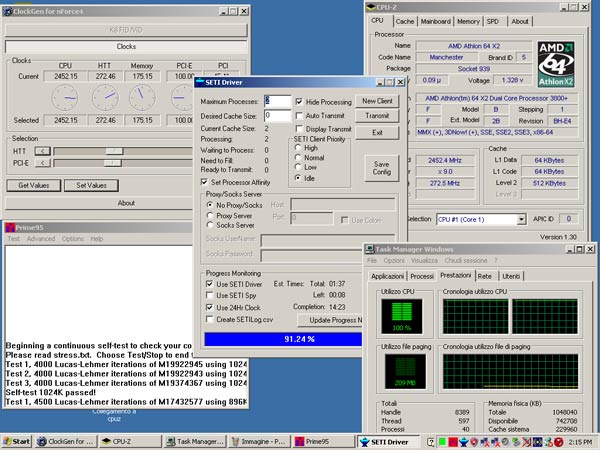The width and height of the screenshot is (600, 450).
Task: Click the blue SETI tray icon
Action: [463, 442]
